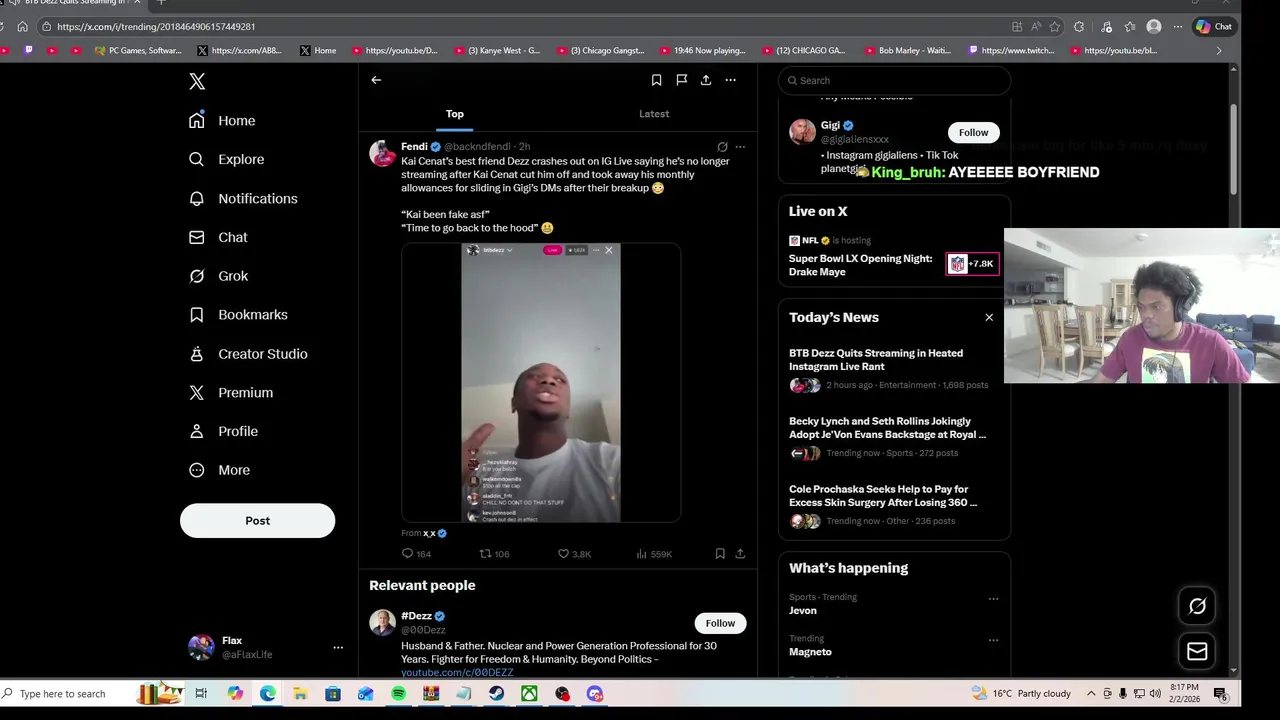The height and width of the screenshot is (720, 1280).
Task: Open the Magneto trending topic
Action: point(810,652)
